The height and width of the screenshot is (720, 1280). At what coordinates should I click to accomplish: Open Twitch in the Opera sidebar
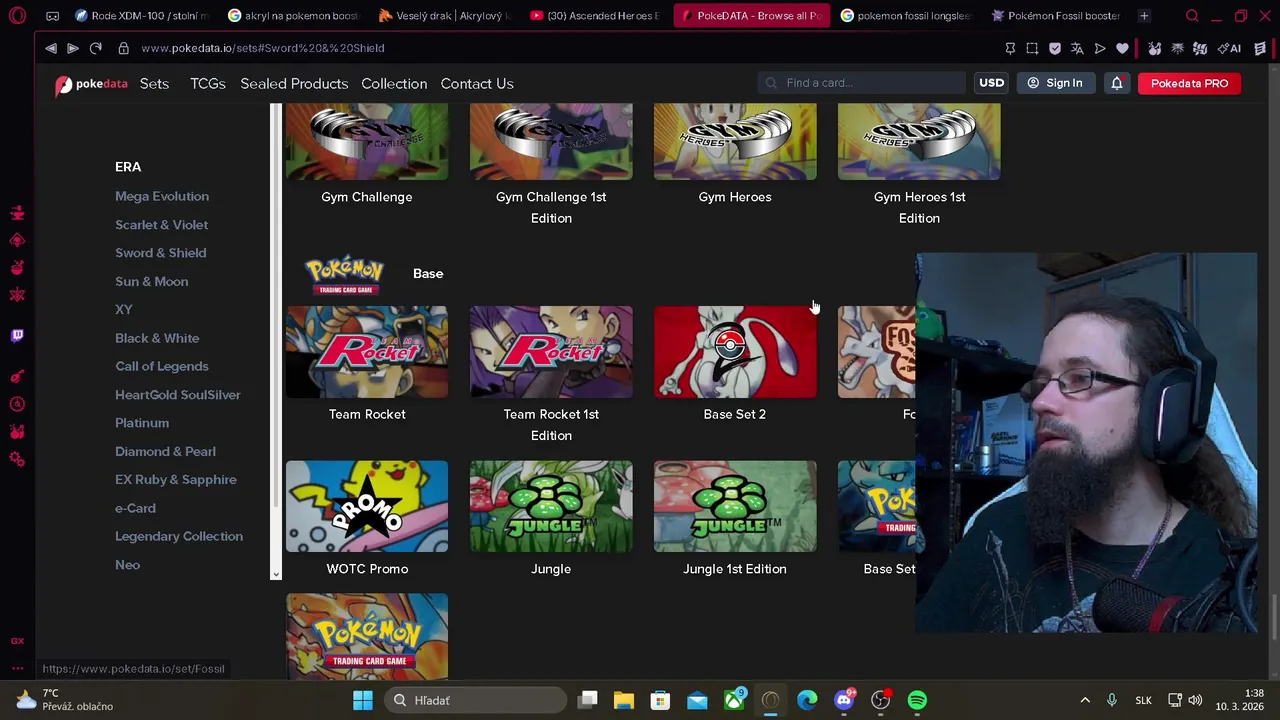point(17,335)
